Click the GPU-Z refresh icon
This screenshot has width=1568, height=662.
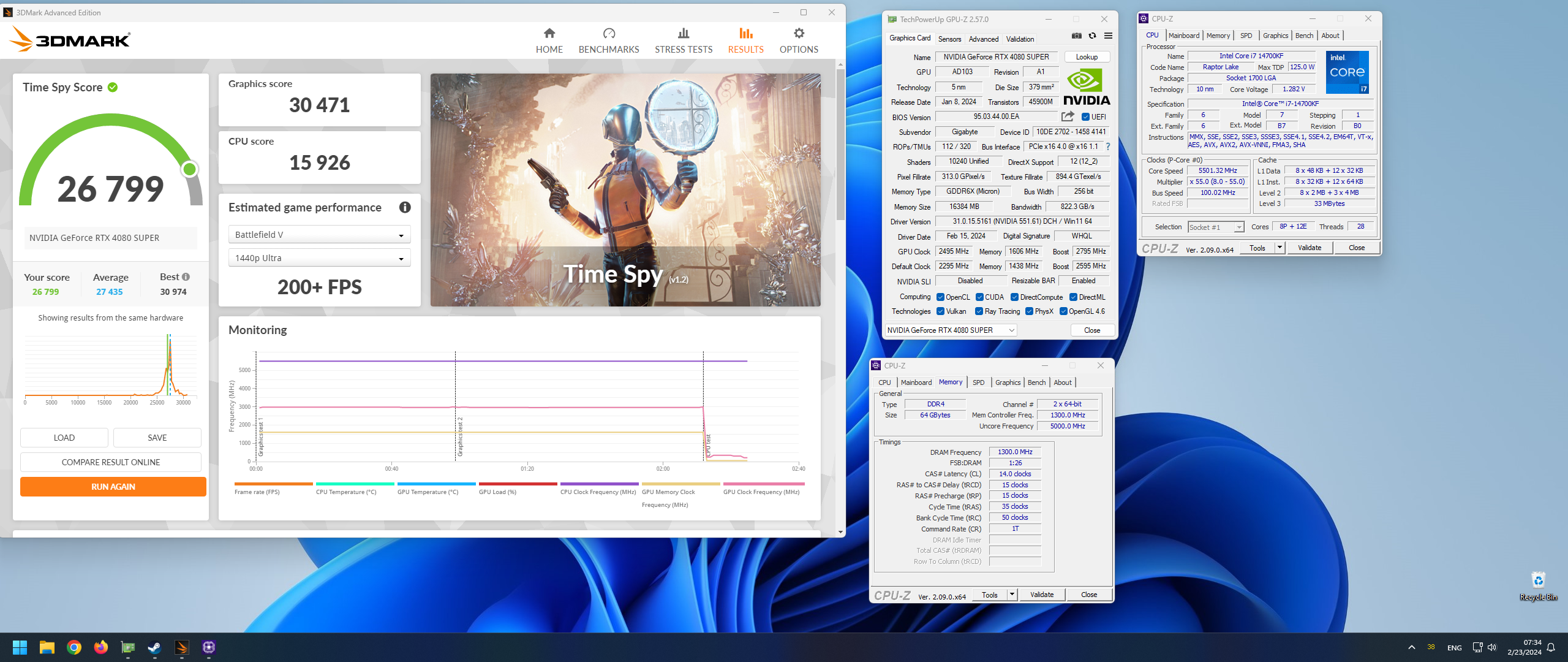pyautogui.click(x=1092, y=36)
